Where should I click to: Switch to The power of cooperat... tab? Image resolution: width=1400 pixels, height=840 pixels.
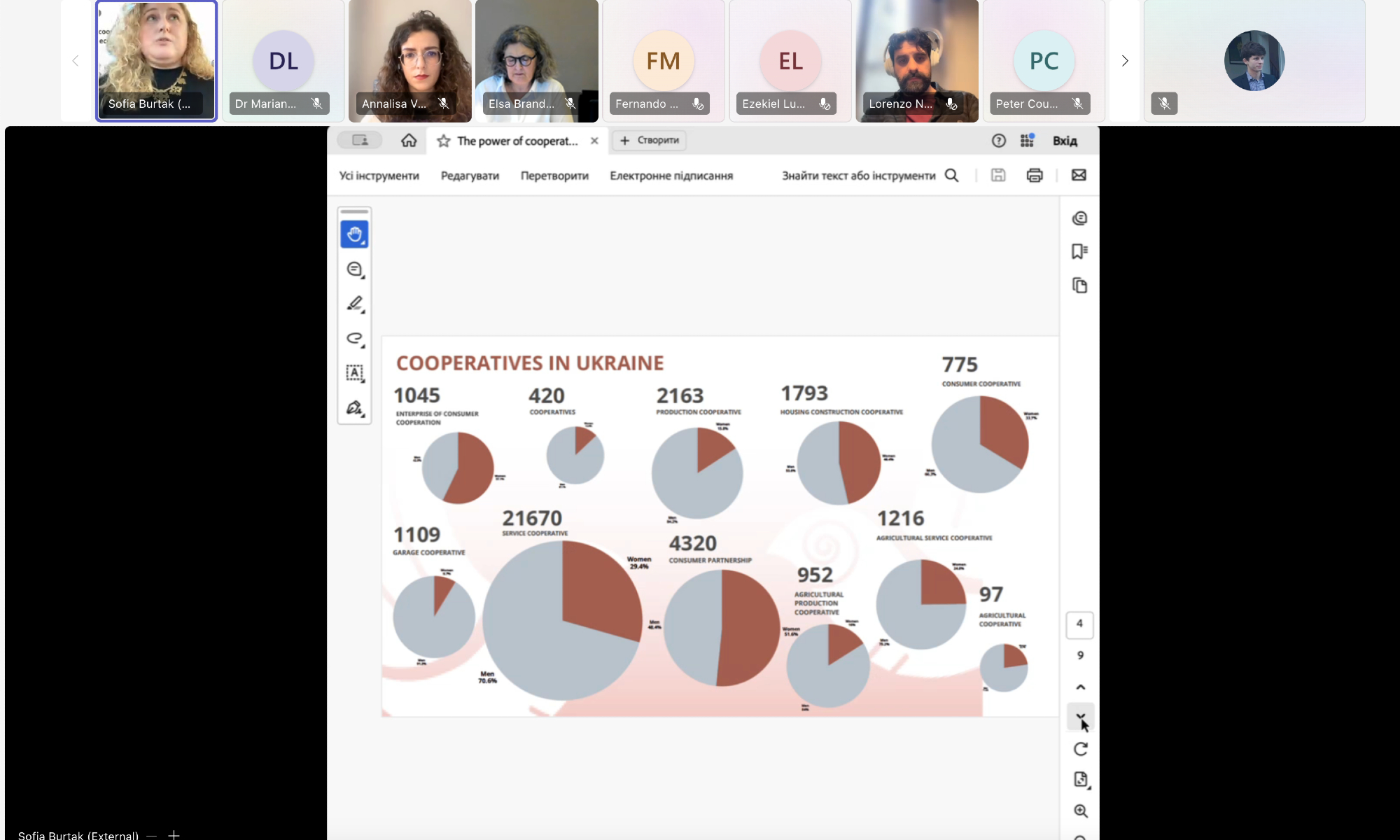click(517, 141)
